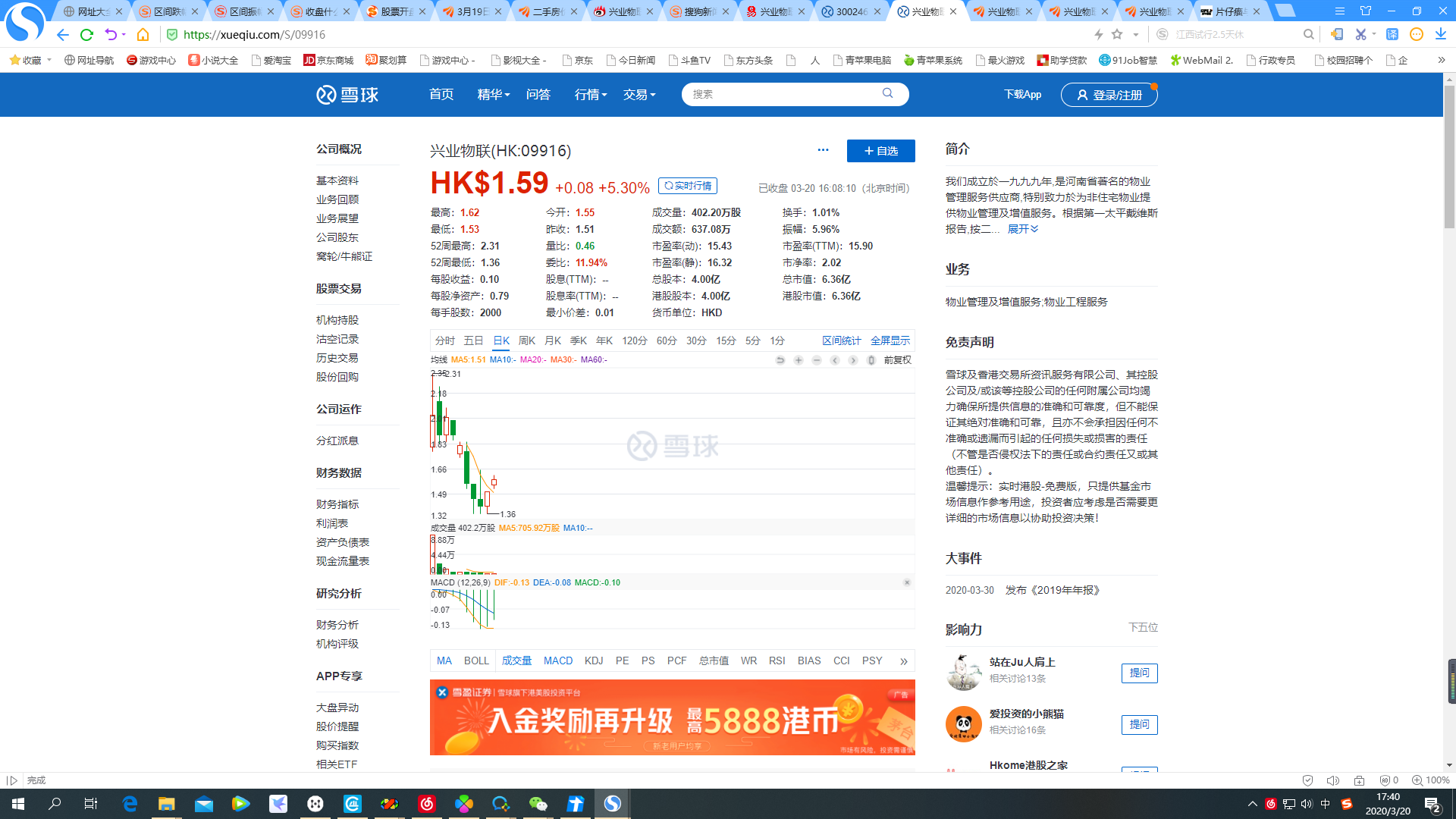The image size is (1456, 819).
Task: Click the lightning speed-mode icon
Action: [1098, 34]
